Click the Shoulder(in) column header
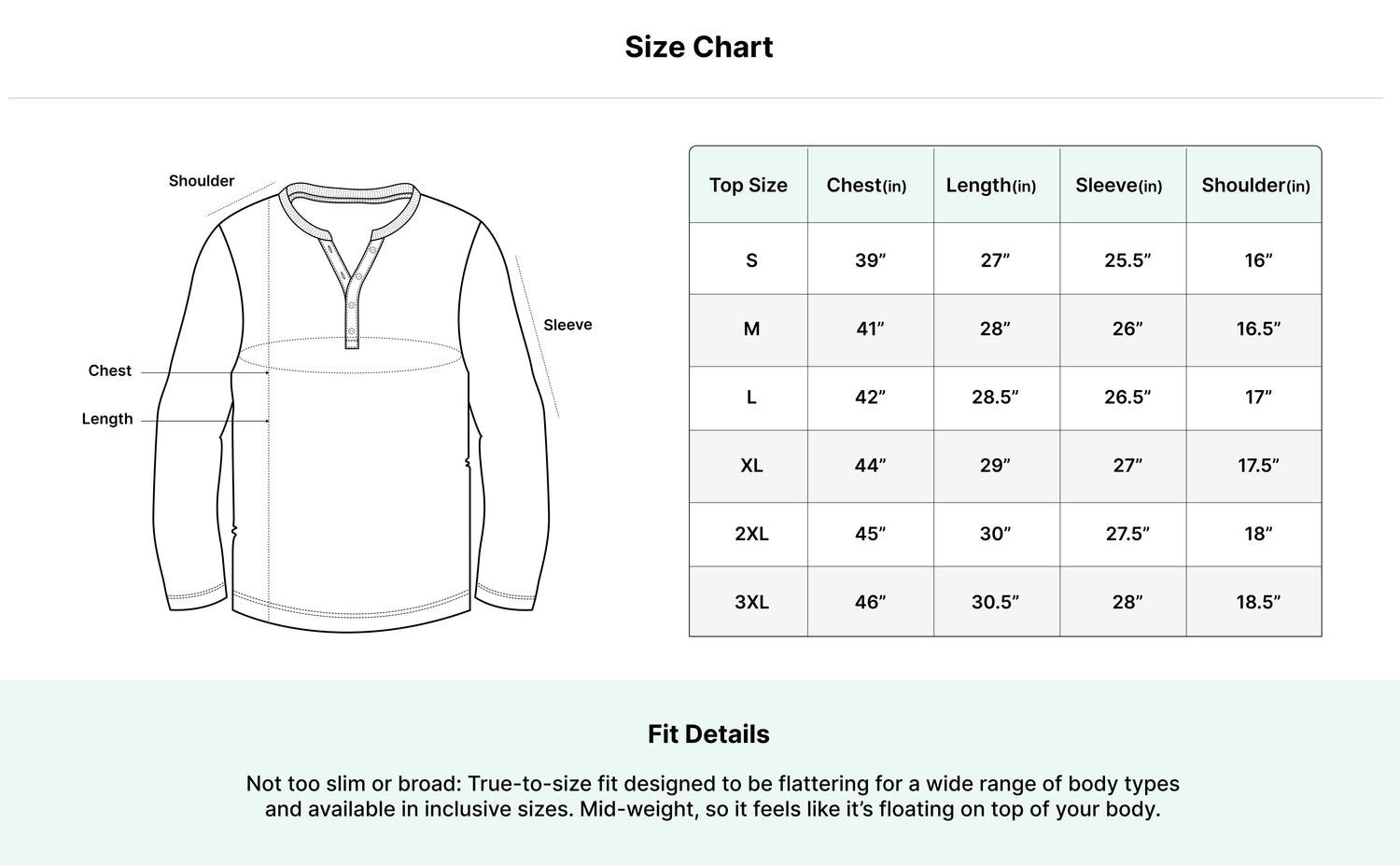1400x866 pixels. point(1256,185)
